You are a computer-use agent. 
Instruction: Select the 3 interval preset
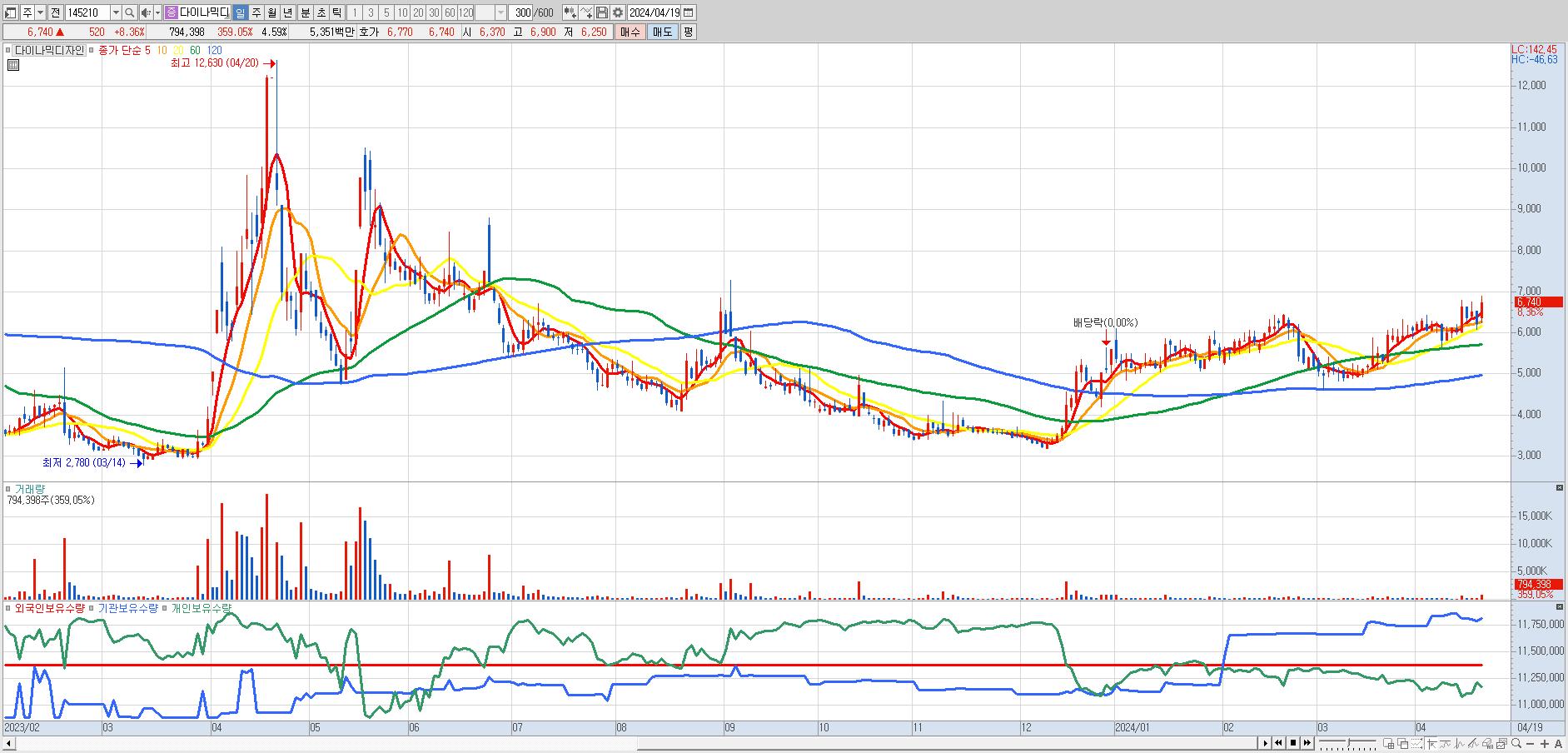click(371, 12)
